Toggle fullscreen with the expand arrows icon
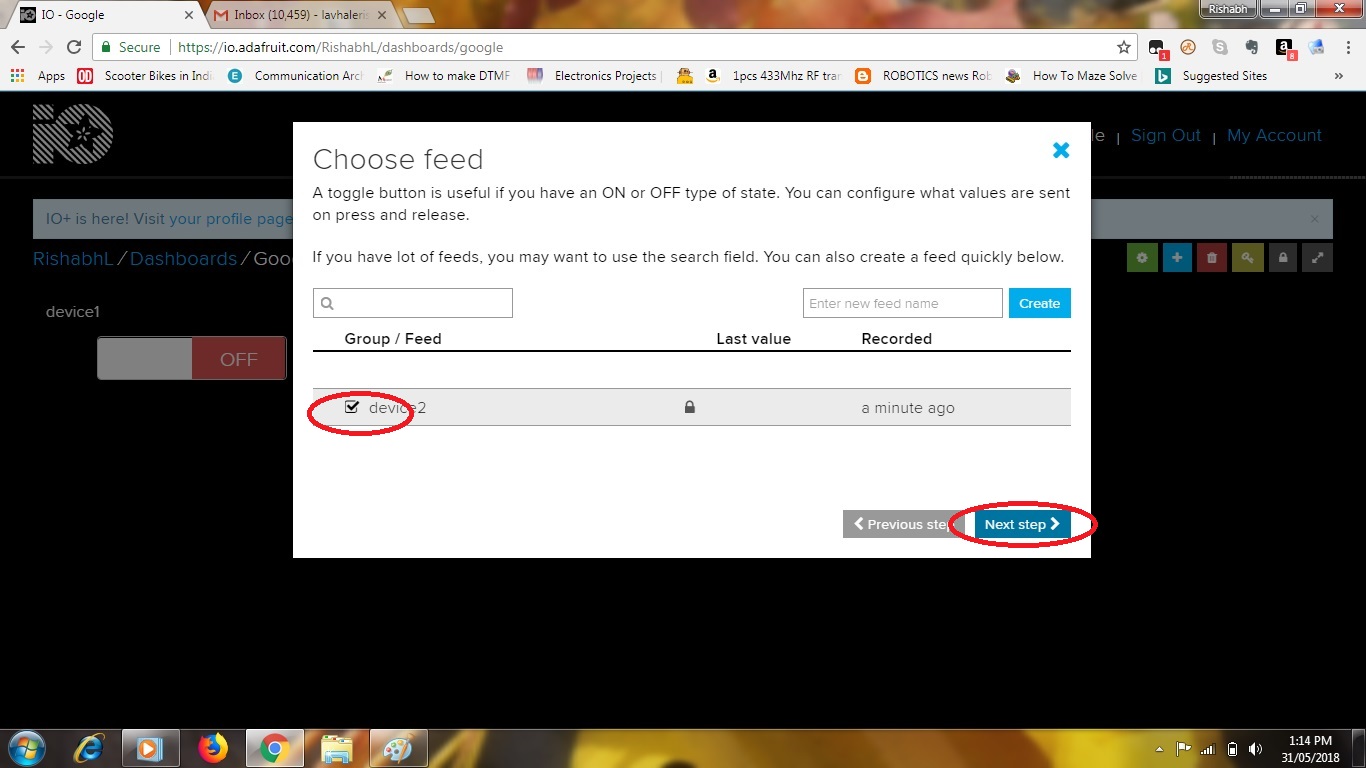The height and width of the screenshot is (768, 1366). (1318, 258)
